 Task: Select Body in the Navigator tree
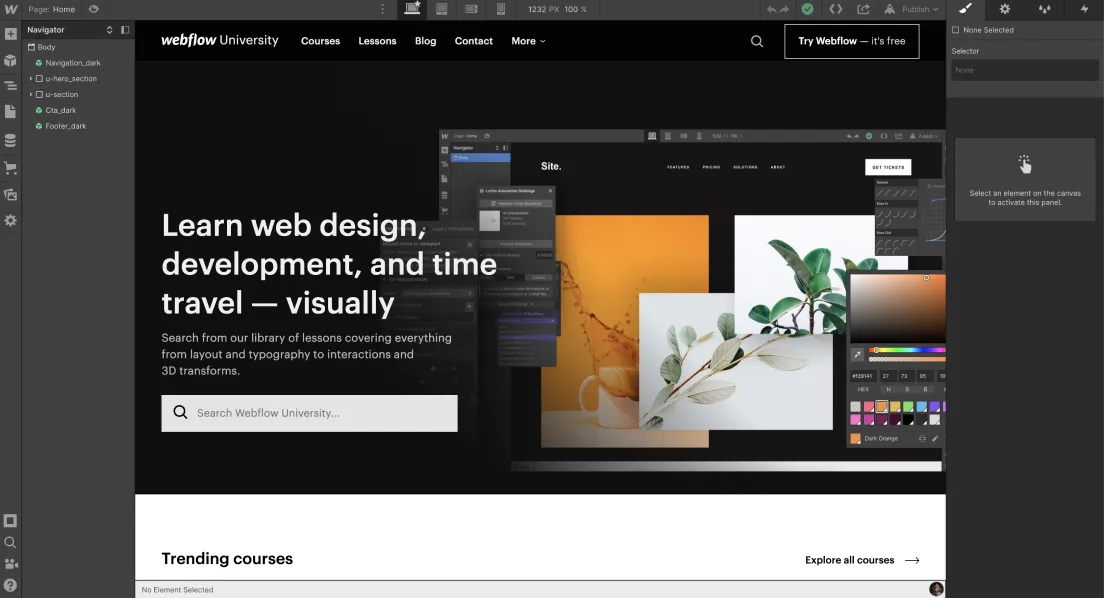(46, 47)
